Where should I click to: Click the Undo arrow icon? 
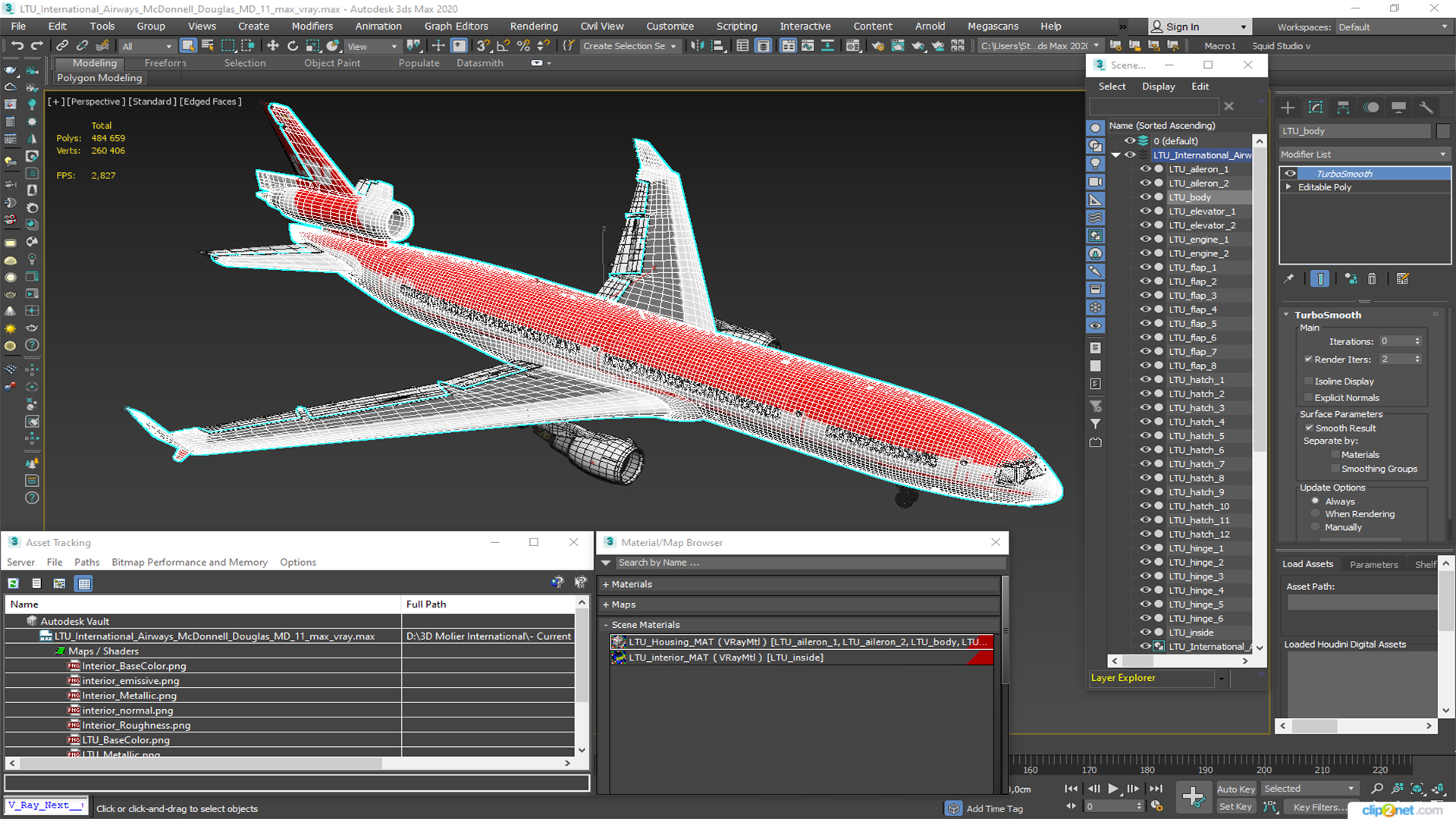click(17, 45)
